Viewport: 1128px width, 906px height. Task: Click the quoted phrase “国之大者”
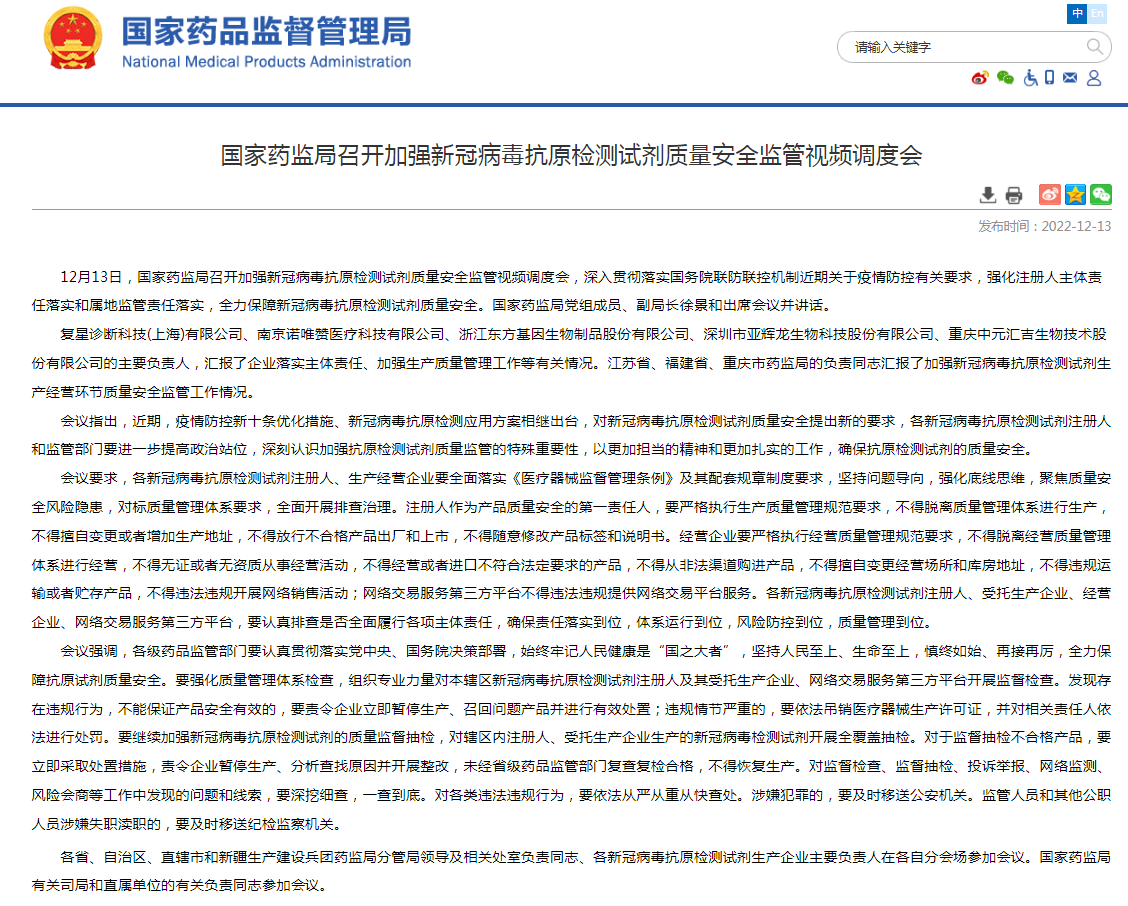tap(693, 651)
